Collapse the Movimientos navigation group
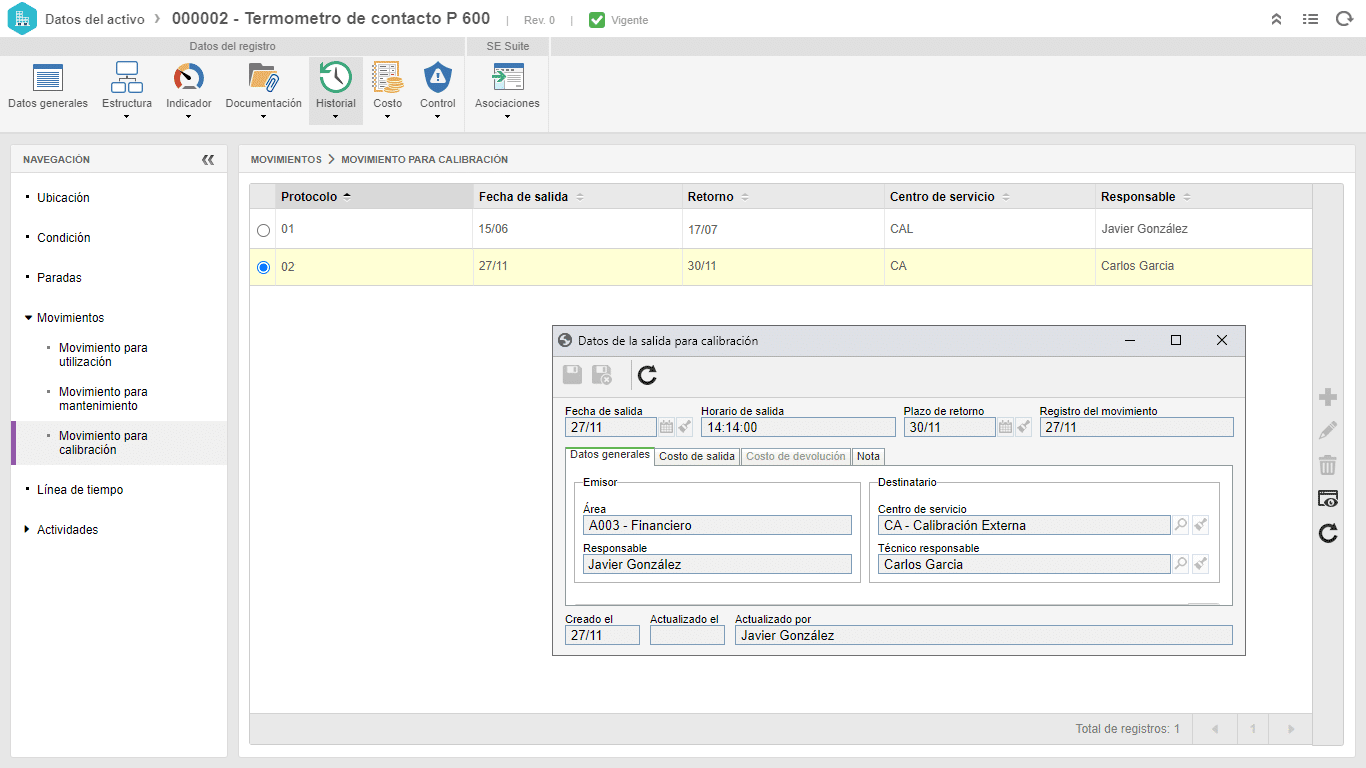 click(28, 318)
